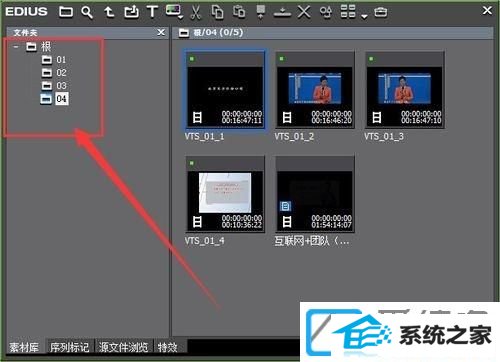This screenshot has height=362, width=500.
Task: Select the 根 root folder
Action: click(46, 47)
